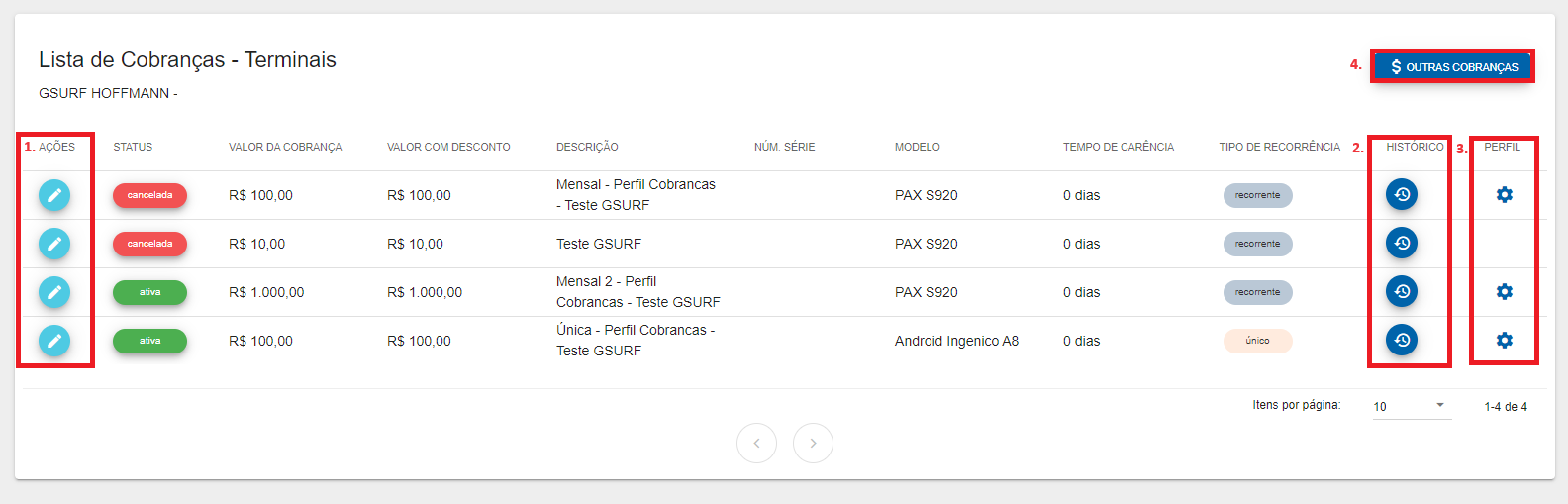Go to next page of charges
Screen dimensions: 1568x504
pyautogui.click(x=813, y=443)
